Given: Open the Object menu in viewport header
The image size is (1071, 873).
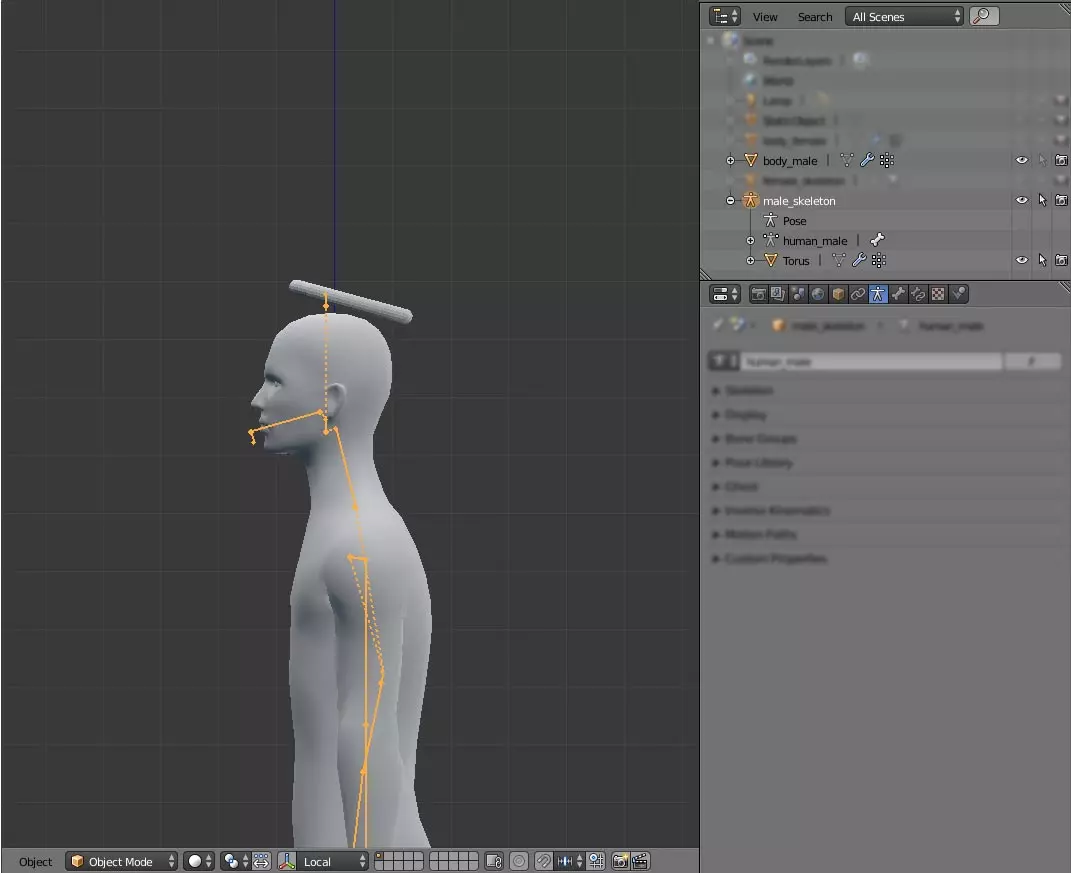Looking at the screenshot, I should click(36, 862).
